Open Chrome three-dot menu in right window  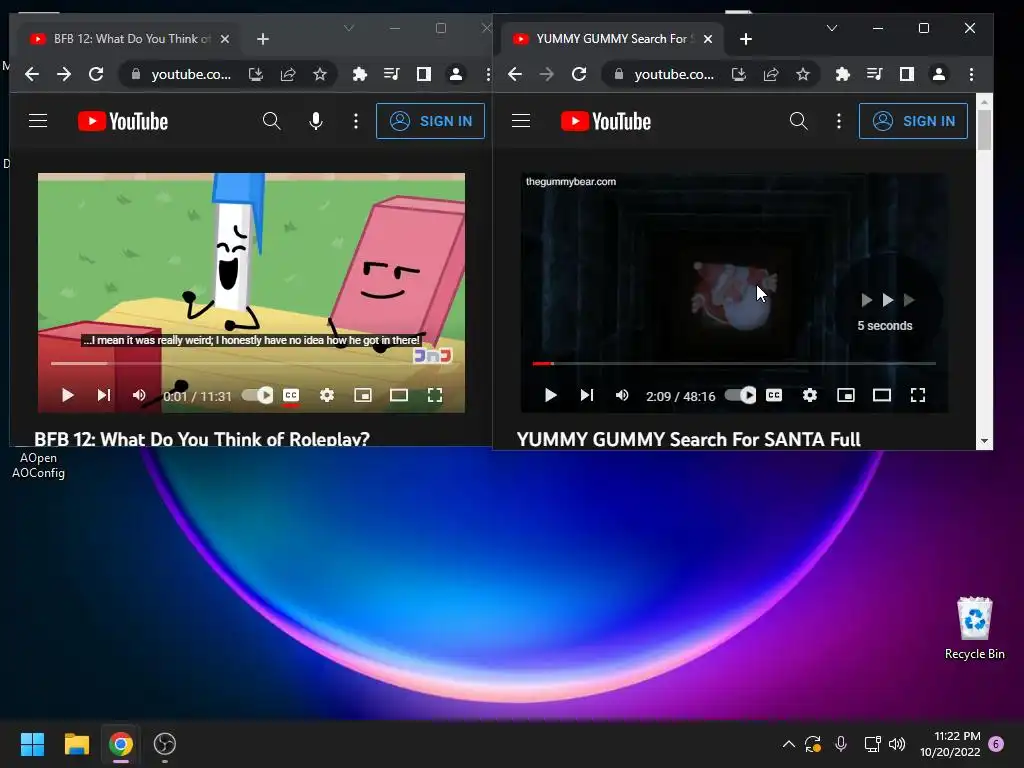[971, 74]
